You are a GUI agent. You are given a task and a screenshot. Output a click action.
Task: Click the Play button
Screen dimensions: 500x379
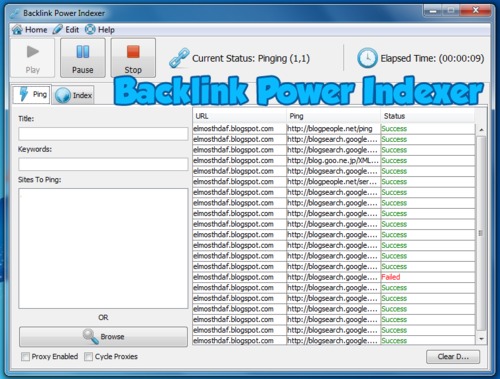click(33, 58)
